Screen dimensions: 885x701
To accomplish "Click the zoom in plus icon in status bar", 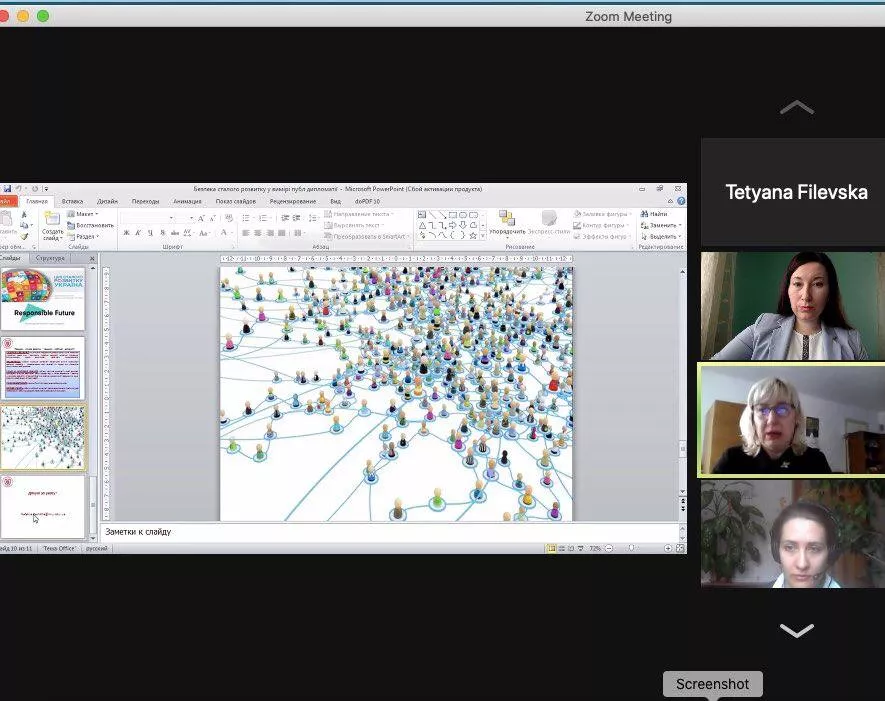I will pyautogui.click(x=668, y=548).
